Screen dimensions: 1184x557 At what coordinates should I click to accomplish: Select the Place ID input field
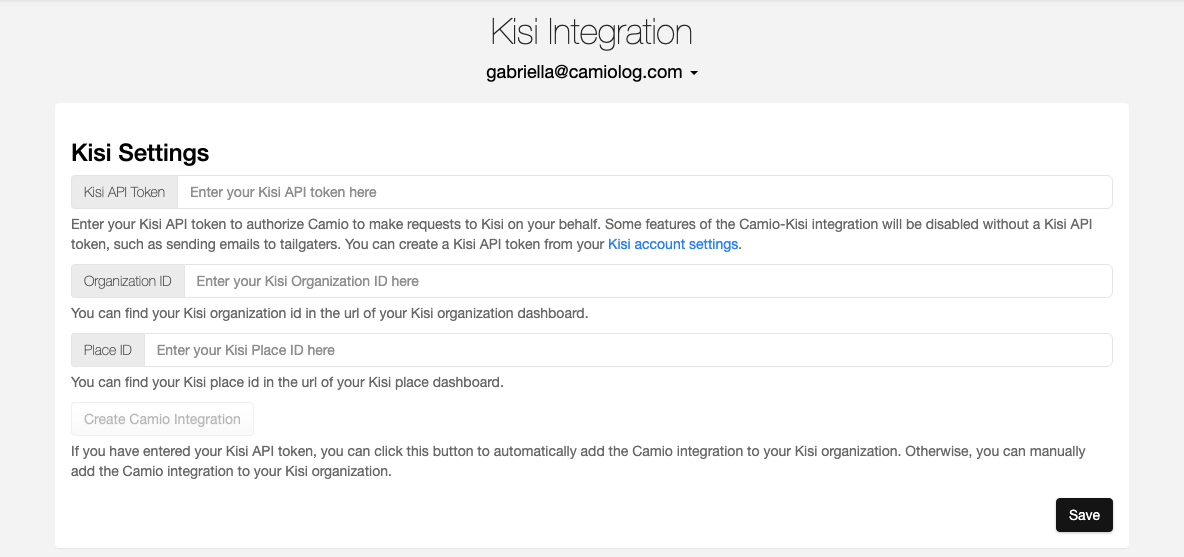627,350
